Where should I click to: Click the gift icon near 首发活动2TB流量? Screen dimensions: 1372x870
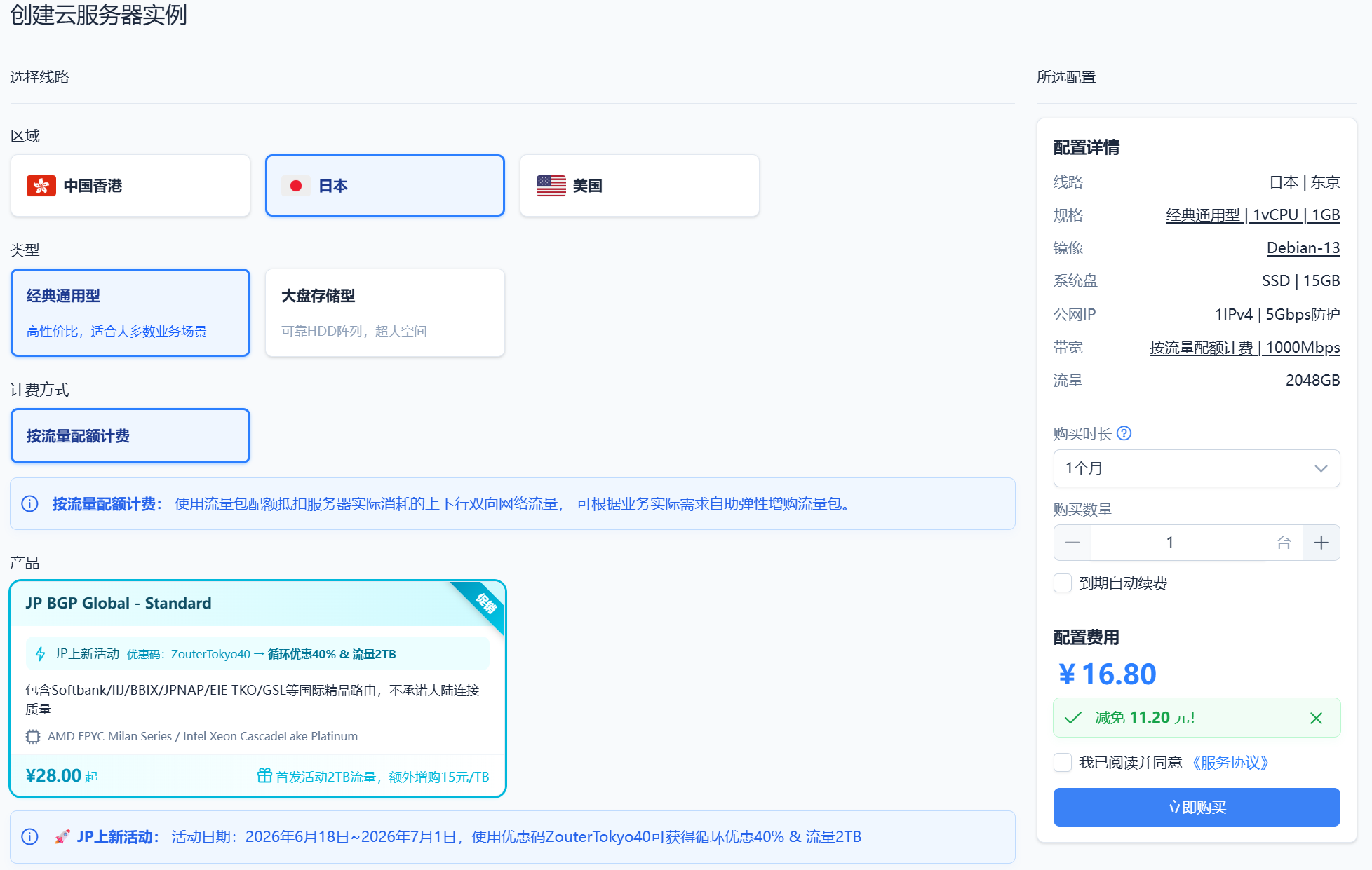264,775
